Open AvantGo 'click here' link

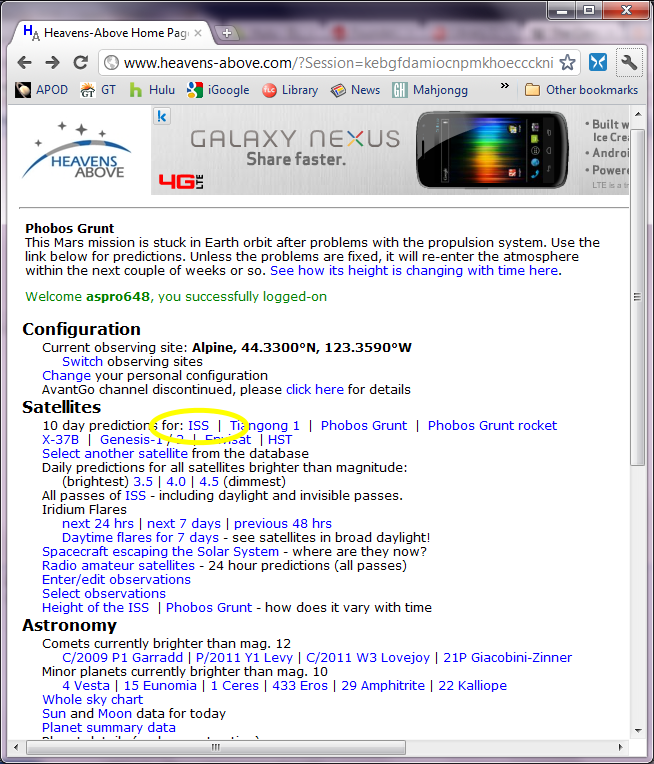[x=314, y=390]
